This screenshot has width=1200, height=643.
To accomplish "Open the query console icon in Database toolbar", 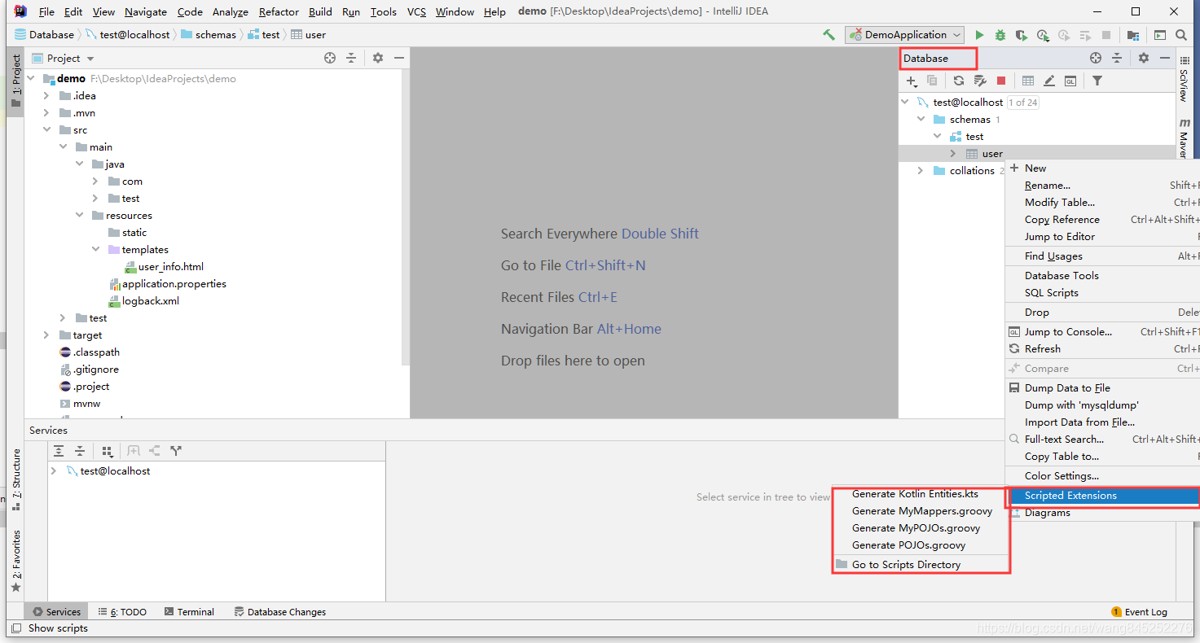I will pyautogui.click(x=1070, y=81).
